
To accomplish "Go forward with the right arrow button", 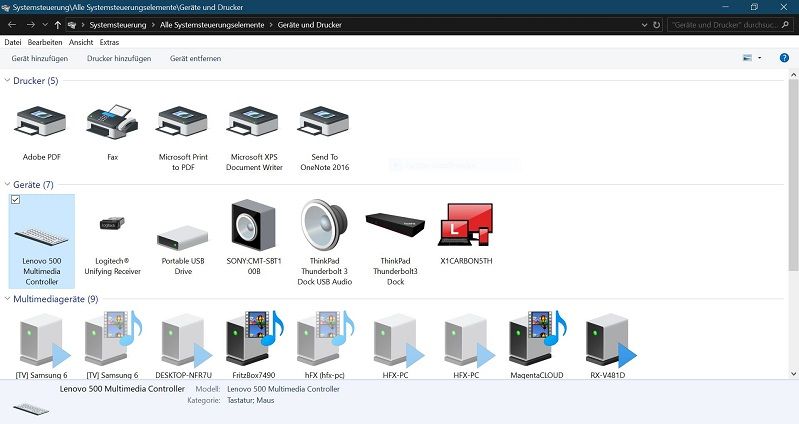I will point(31,24).
